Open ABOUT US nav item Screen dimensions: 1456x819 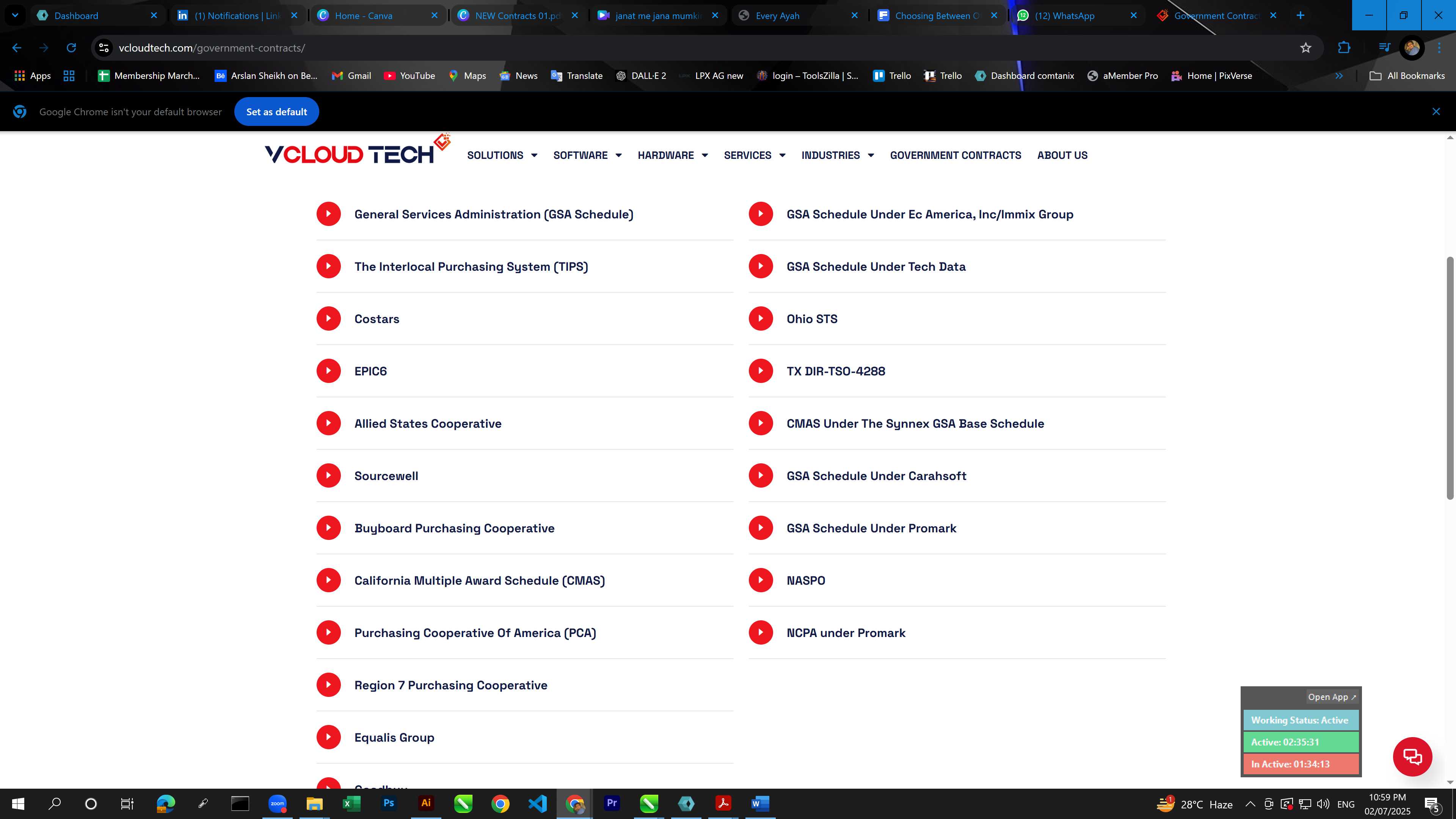pos(1062,155)
